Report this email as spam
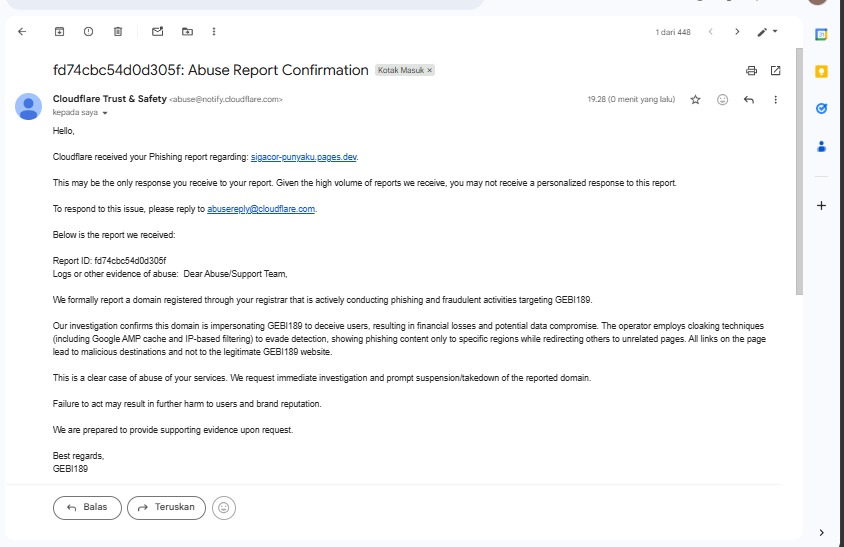 88,32
